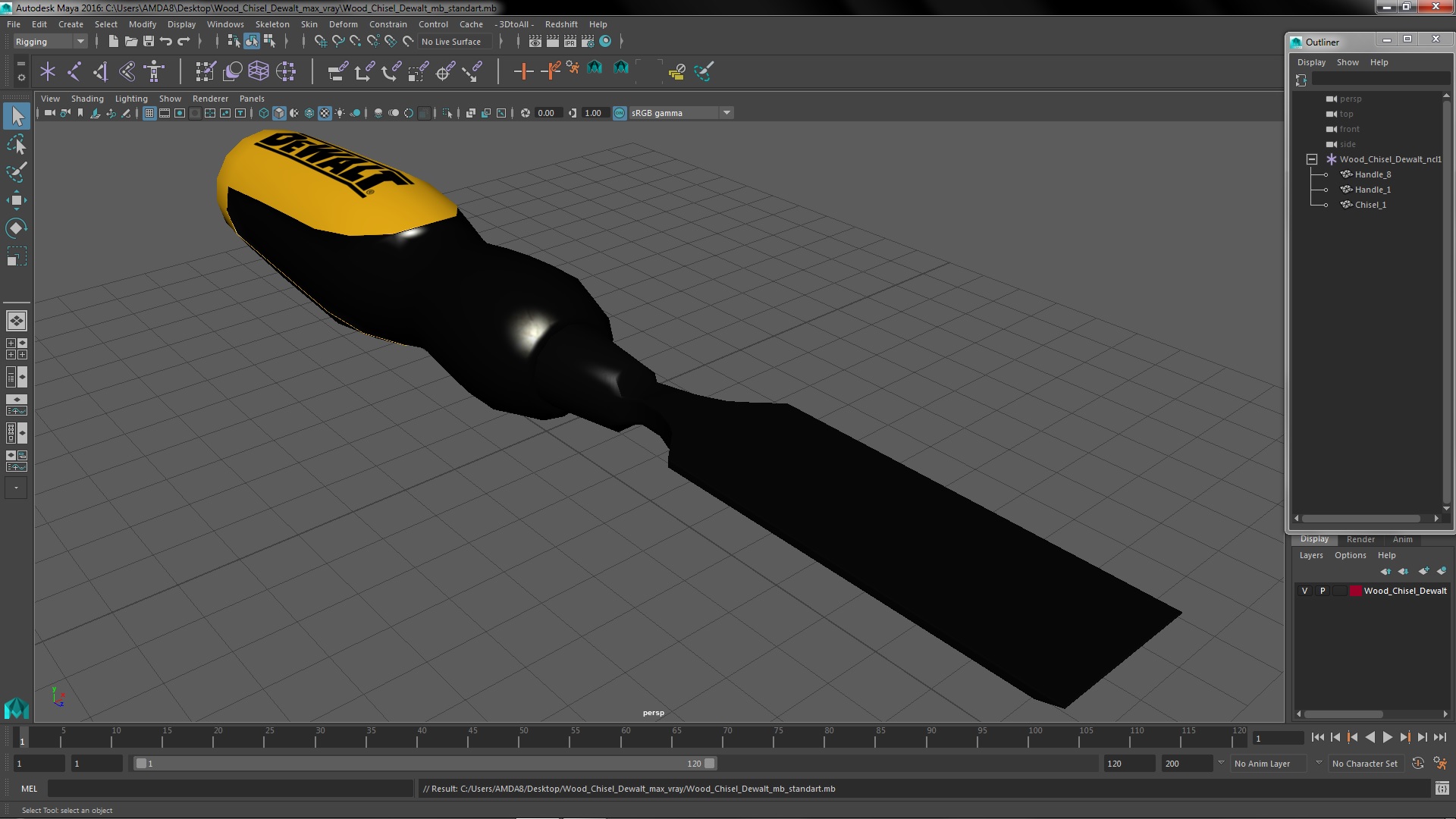Toggle use all lights viewport button
The width and height of the screenshot is (1456, 819).
tap(340, 113)
